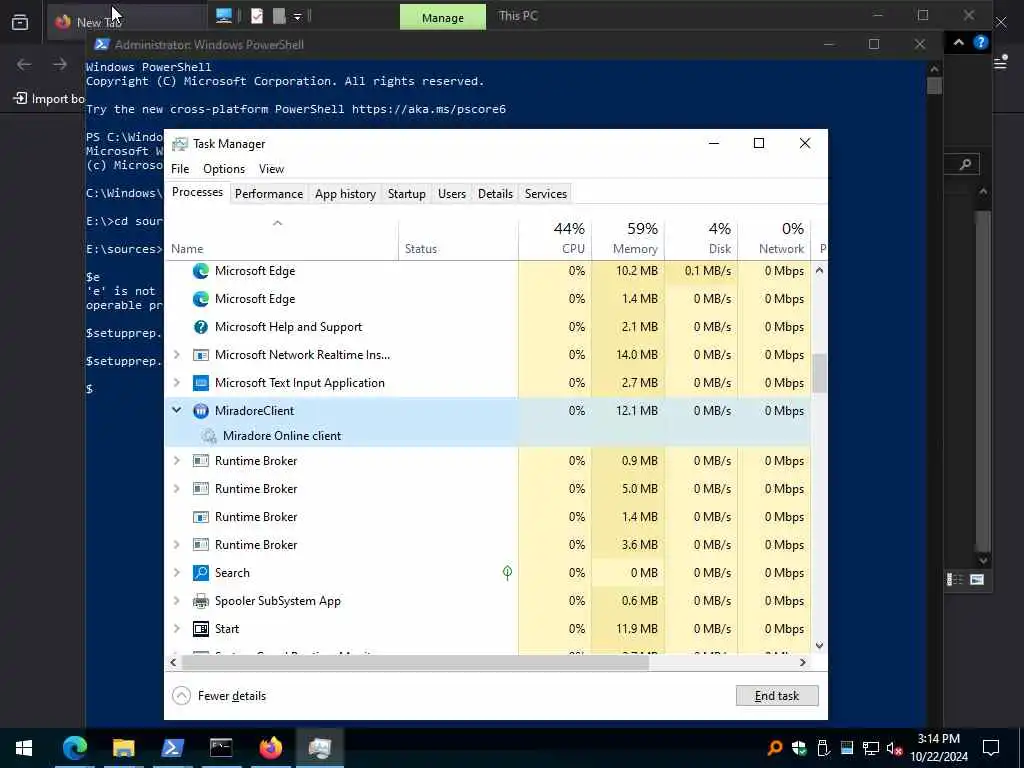Viewport: 1024px width, 768px height.
Task: Click the scroll down arrow of process list
Action: (x=819, y=645)
